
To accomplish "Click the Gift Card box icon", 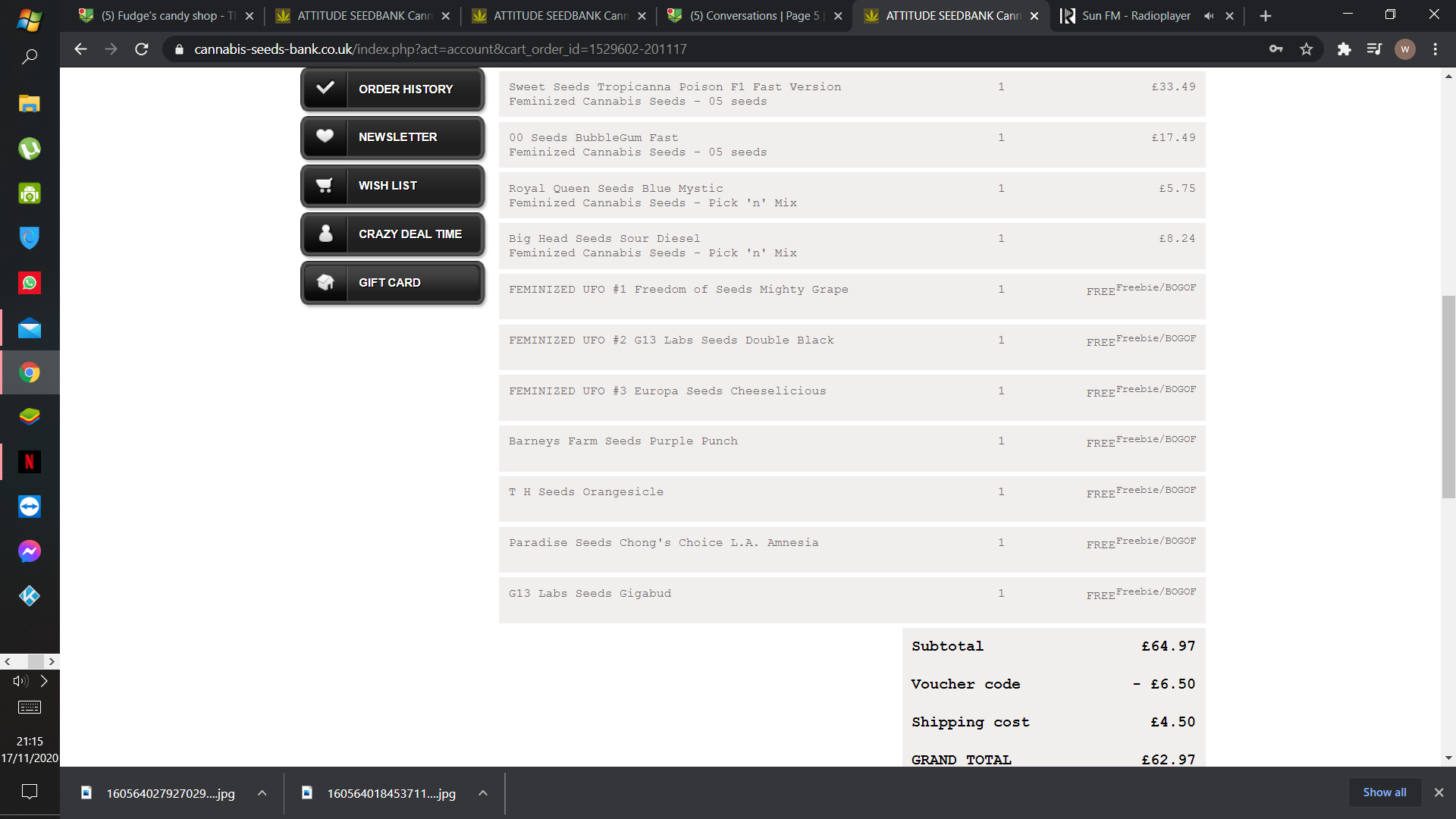I will 325,282.
